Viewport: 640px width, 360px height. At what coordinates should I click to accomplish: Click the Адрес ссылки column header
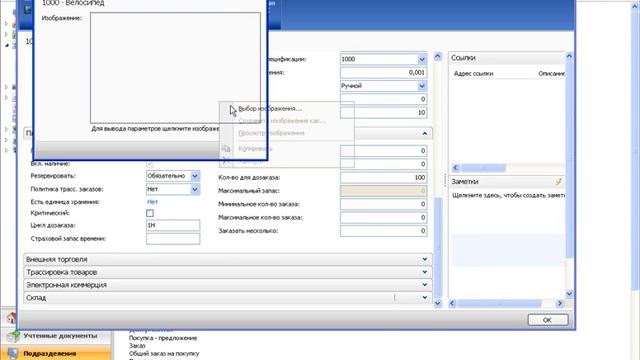pos(473,74)
